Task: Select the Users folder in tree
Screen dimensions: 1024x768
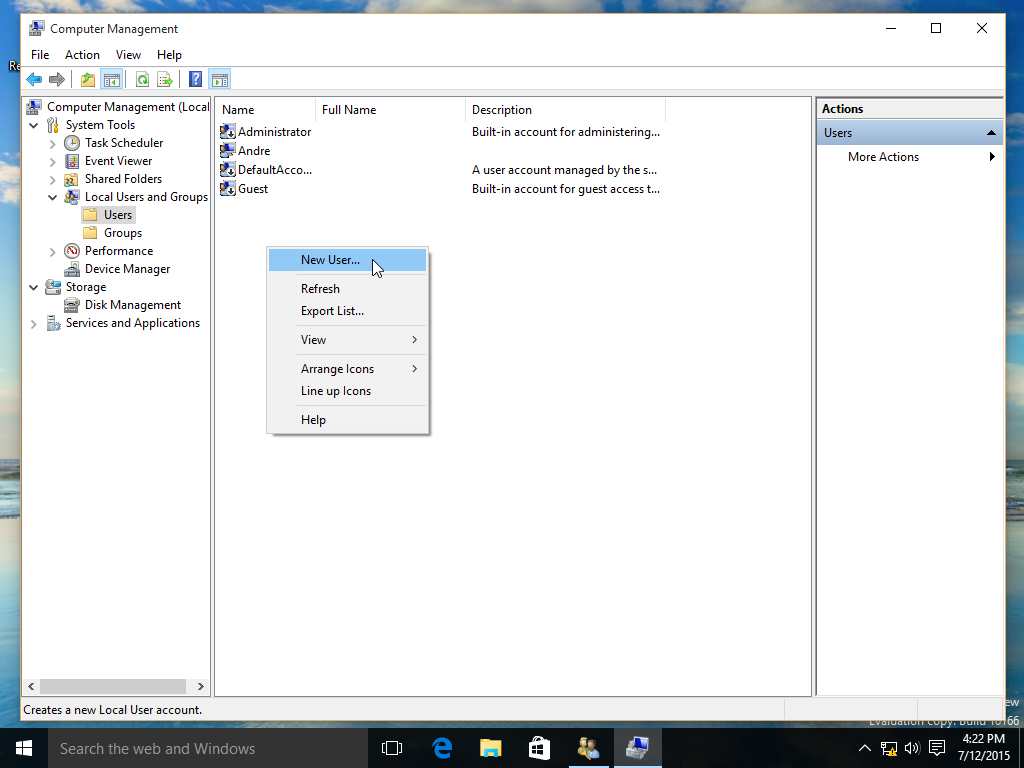Action: 118,215
